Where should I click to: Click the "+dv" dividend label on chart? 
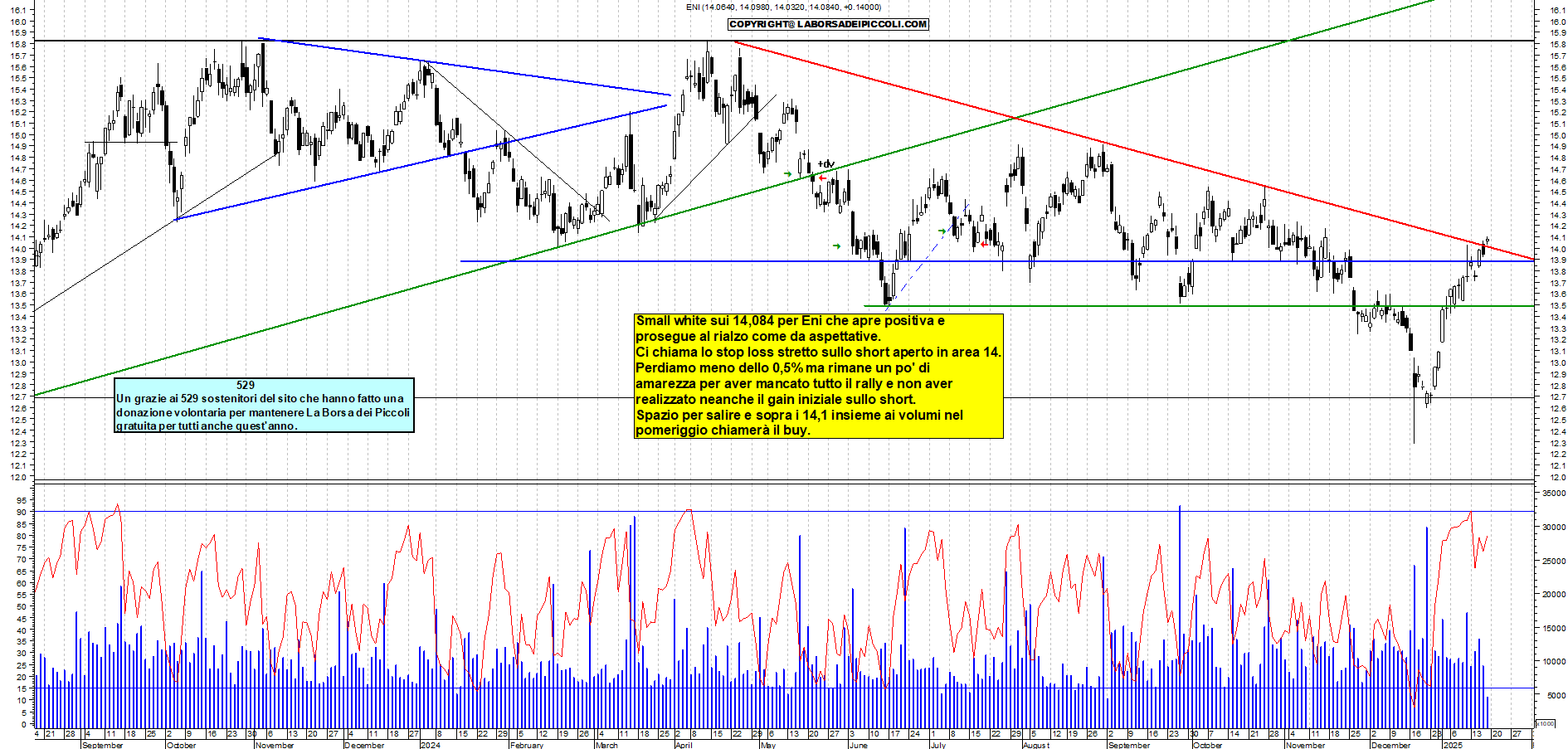tap(826, 164)
